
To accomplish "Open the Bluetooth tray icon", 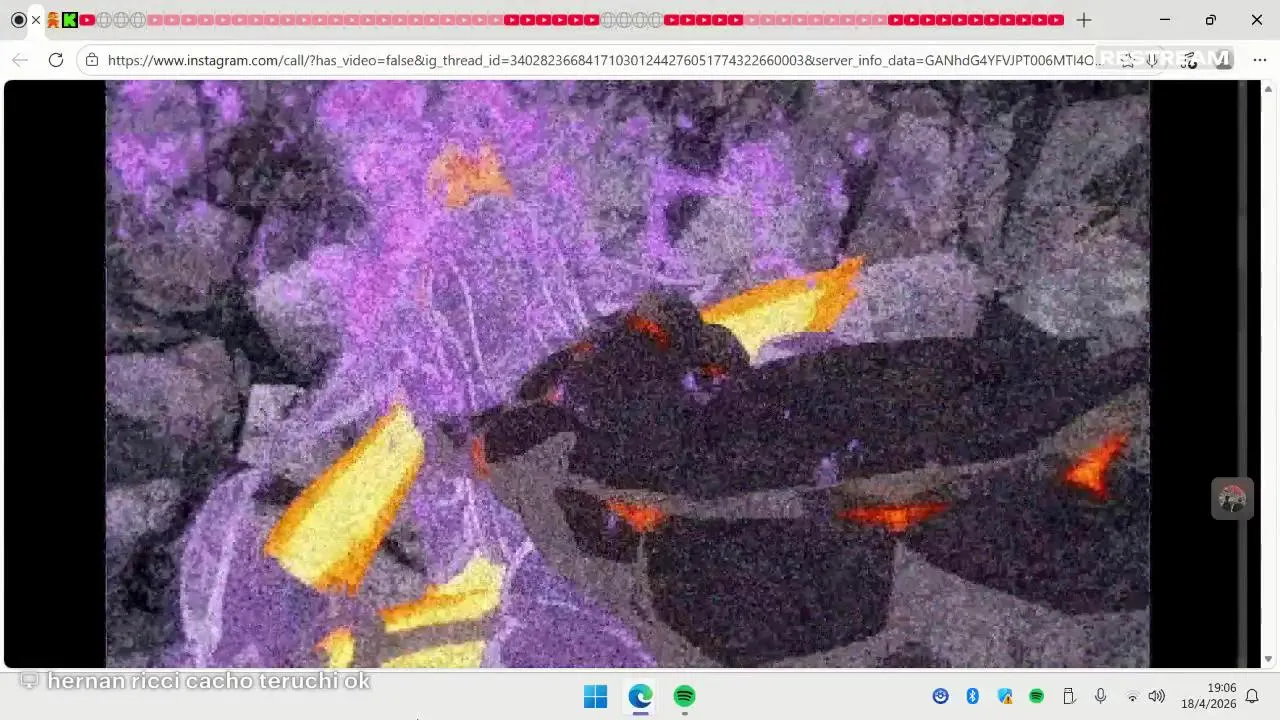I will [x=972, y=696].
